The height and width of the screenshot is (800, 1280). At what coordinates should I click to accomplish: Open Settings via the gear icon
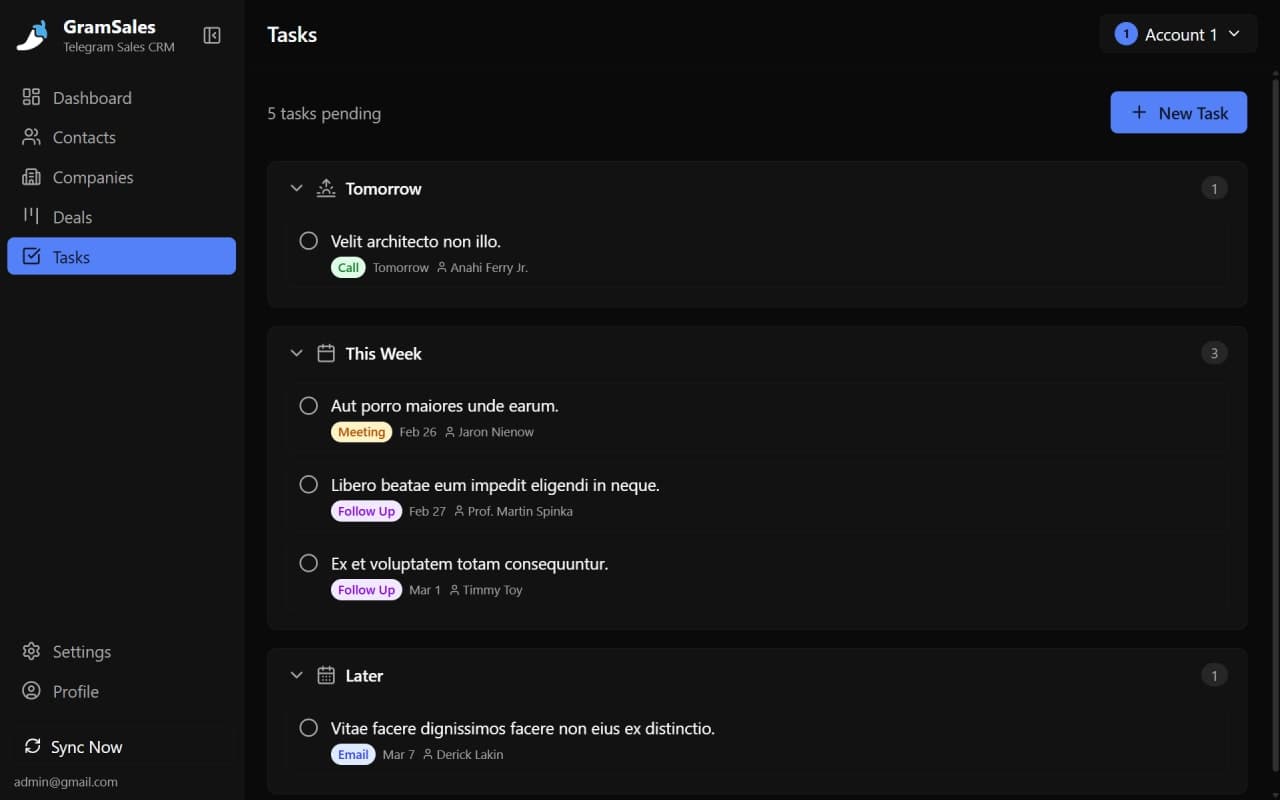[32, 651]
